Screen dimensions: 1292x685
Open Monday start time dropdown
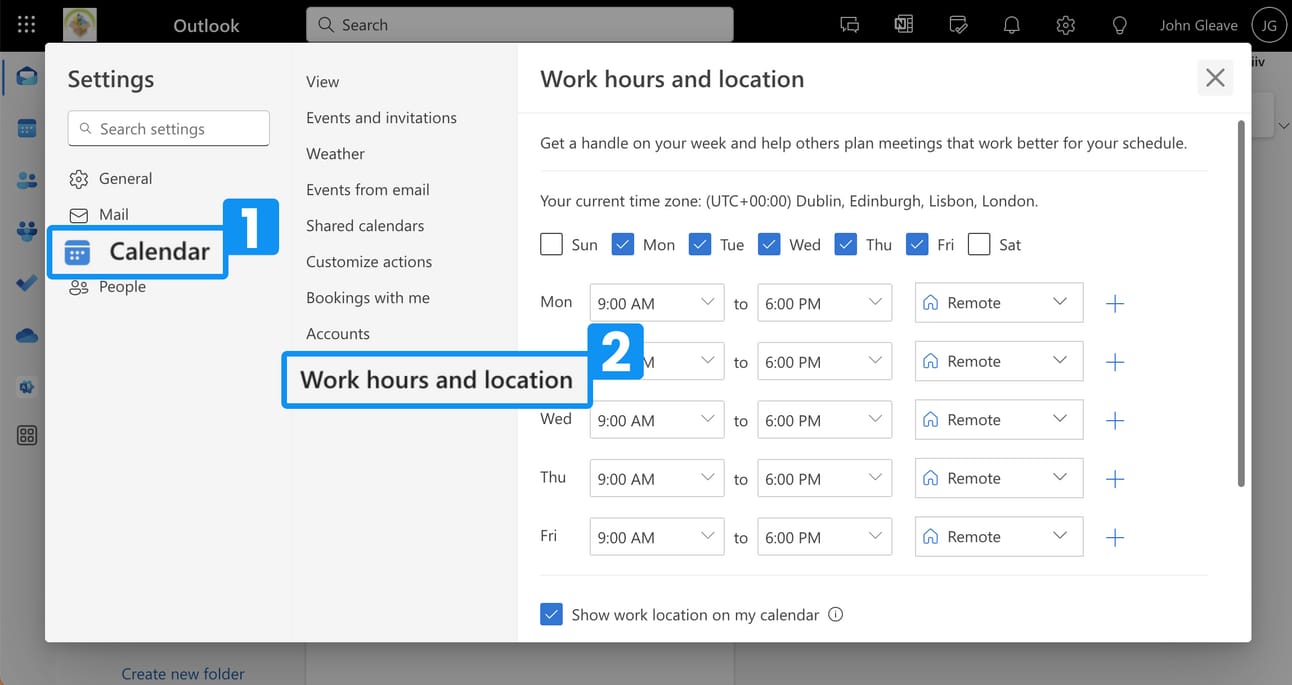[657, 303]
